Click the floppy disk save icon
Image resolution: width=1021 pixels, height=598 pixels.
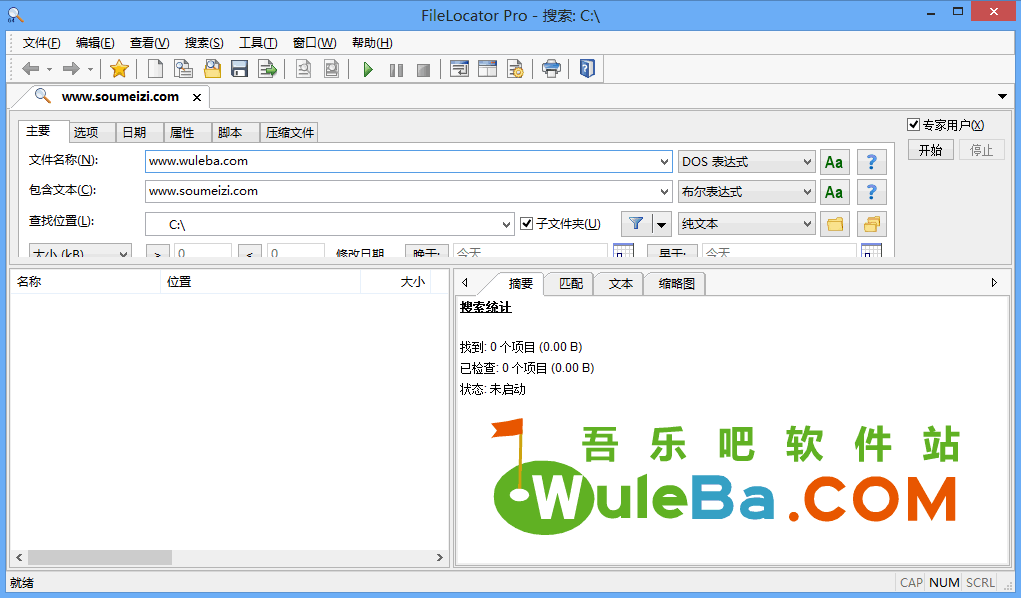tap(239, 69)
